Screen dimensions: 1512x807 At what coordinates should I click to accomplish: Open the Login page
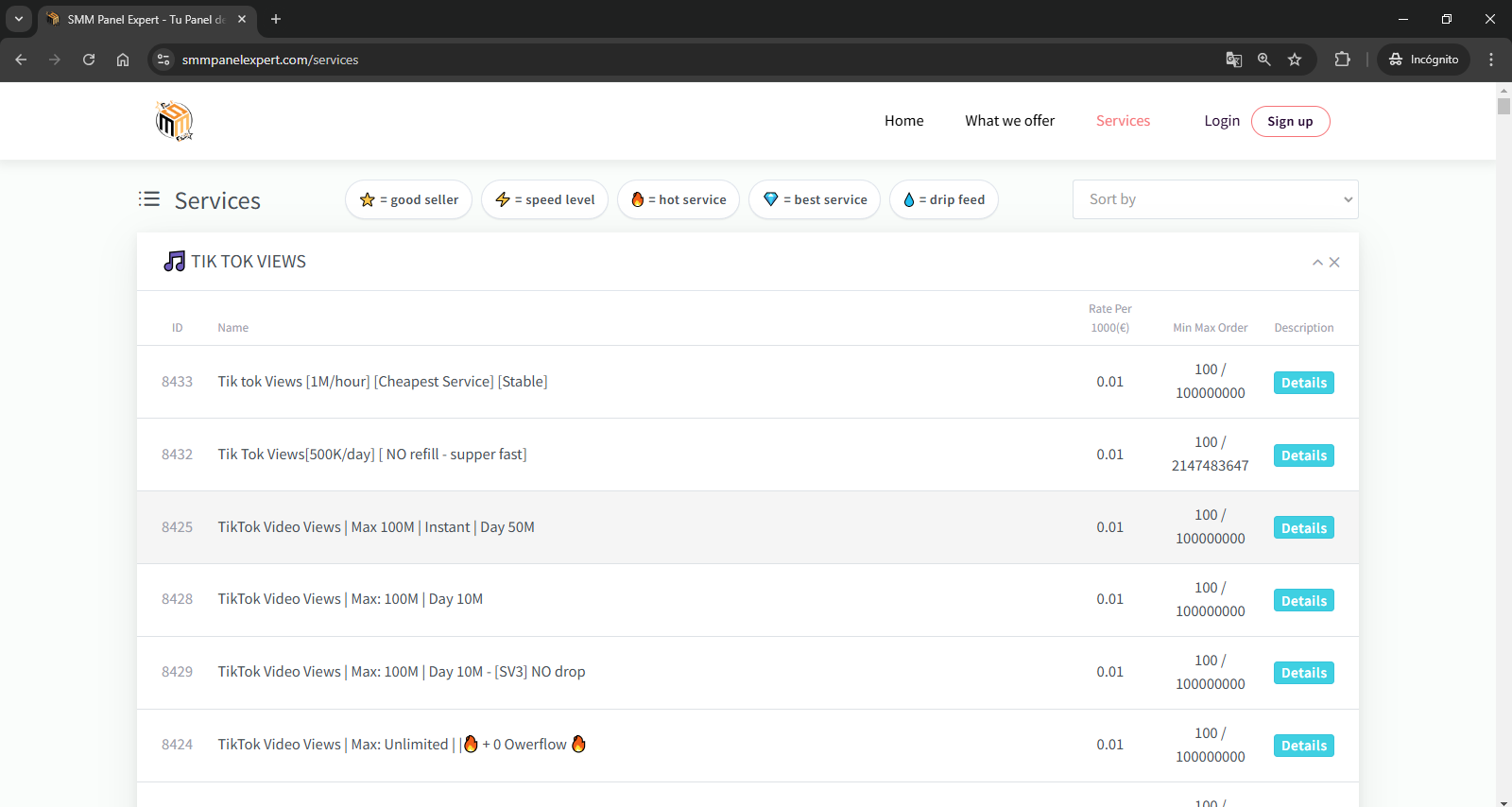[x=1222, y=121]
